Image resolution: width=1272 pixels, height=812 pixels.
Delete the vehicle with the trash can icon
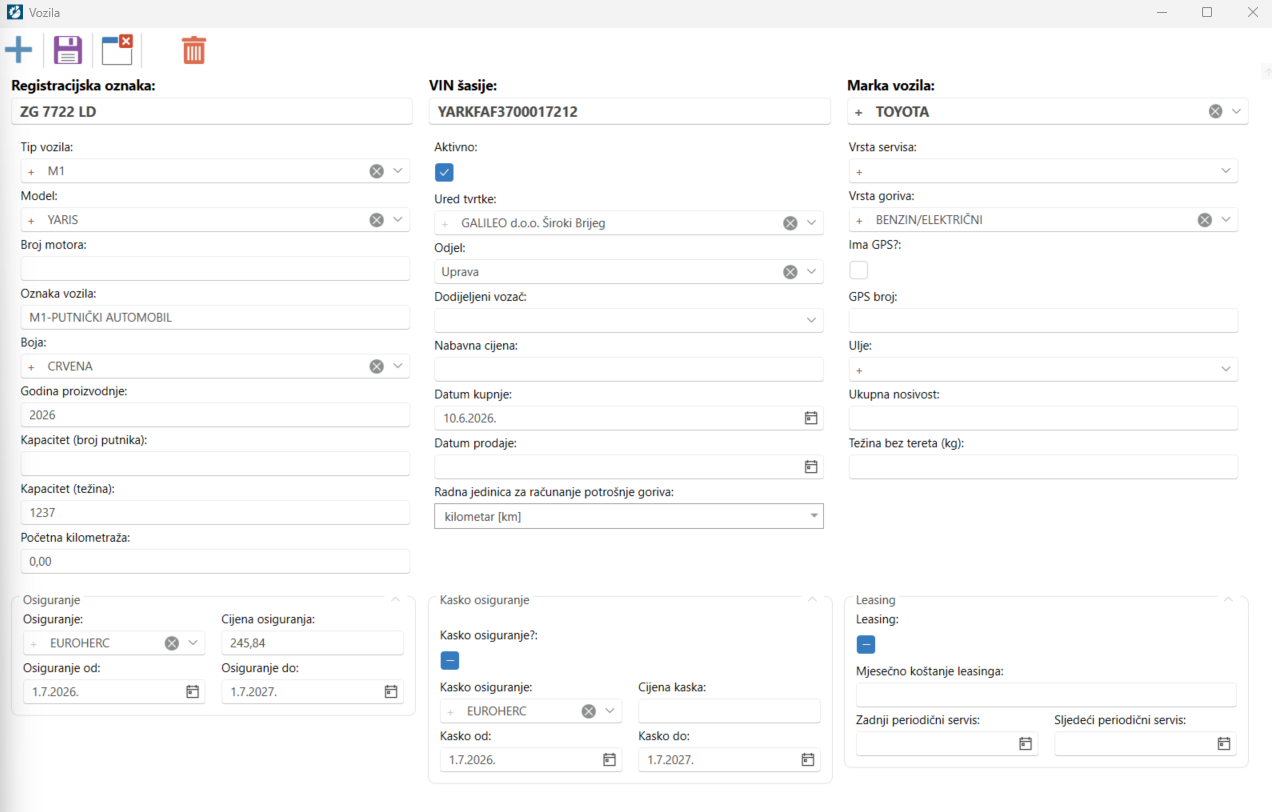pos(194,50)
